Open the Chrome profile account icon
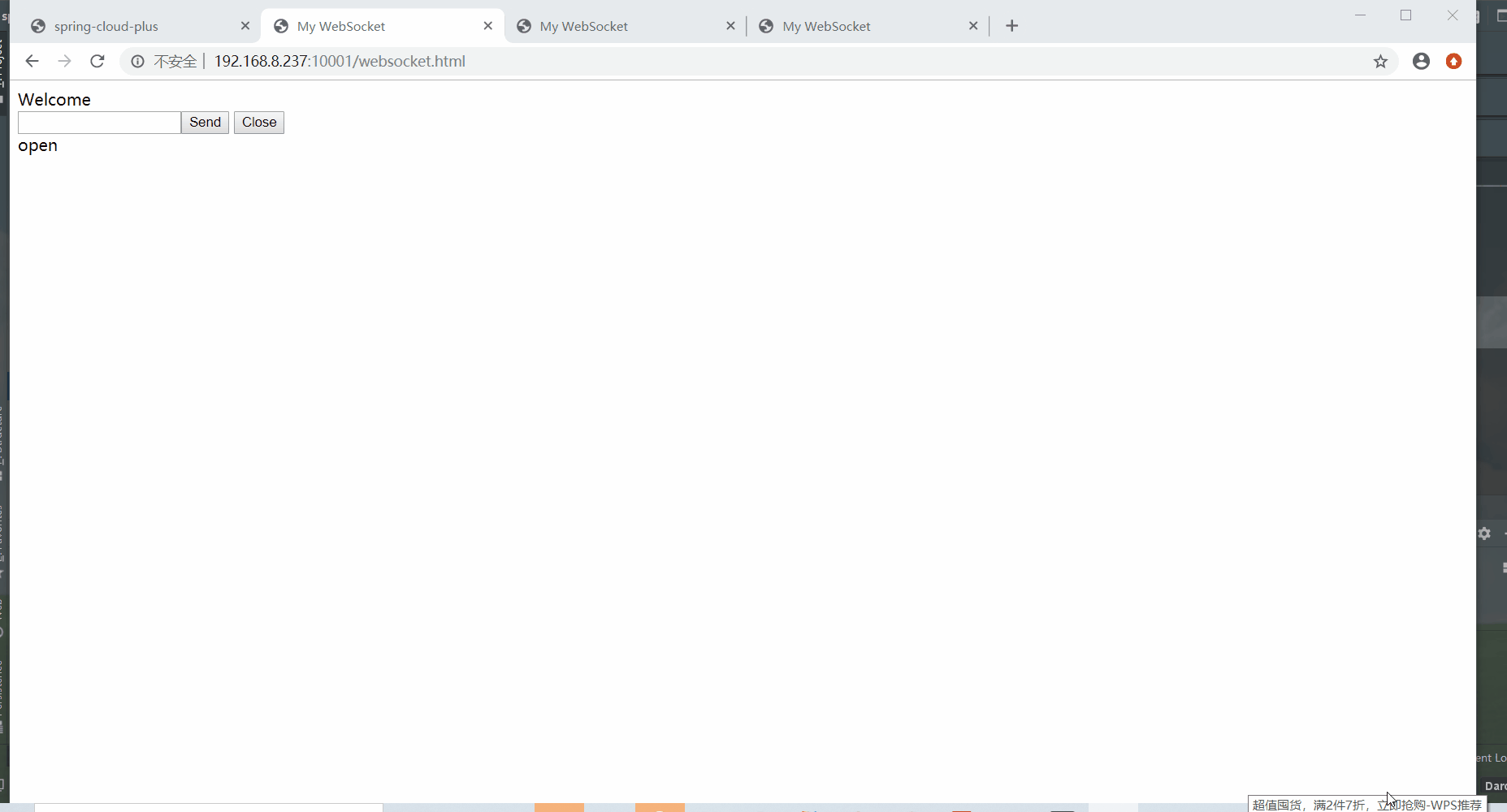Viewport: 1507px width, 812px height. click(1421, 61)
